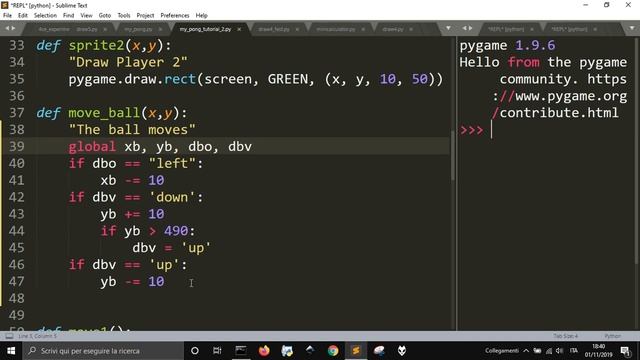Click network icon in system tray
Screen dimensions: 640x360
click(x=549, y=351)
